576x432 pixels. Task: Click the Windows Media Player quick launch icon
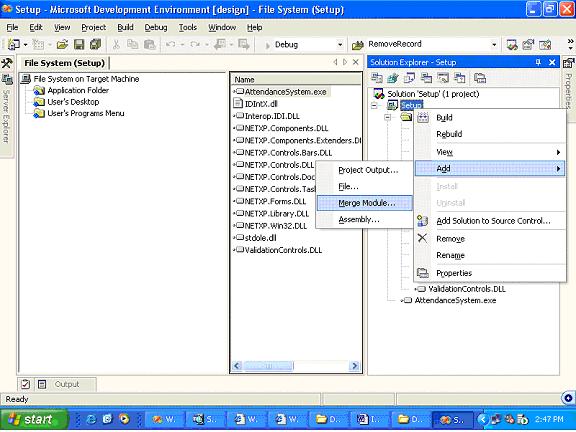click(x=125, y=419)
